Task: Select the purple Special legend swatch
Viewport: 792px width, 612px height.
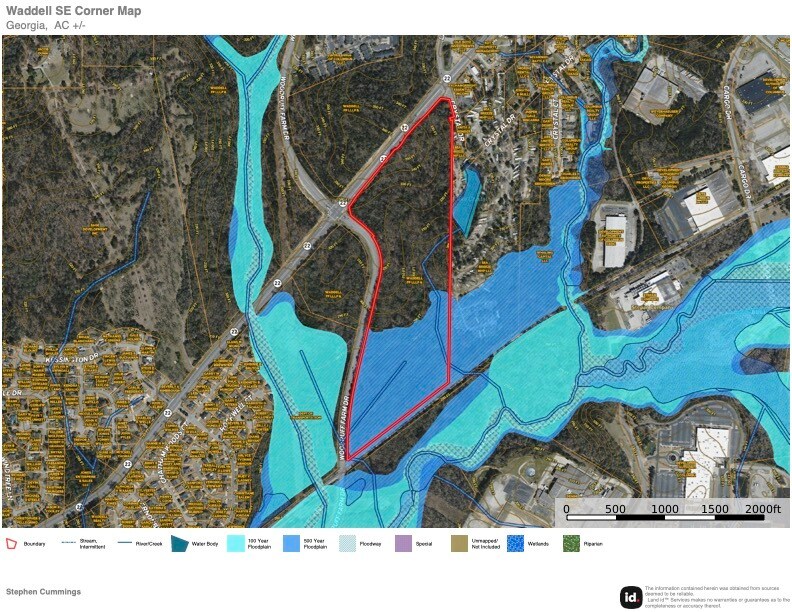Action: (x=404, y=544)
